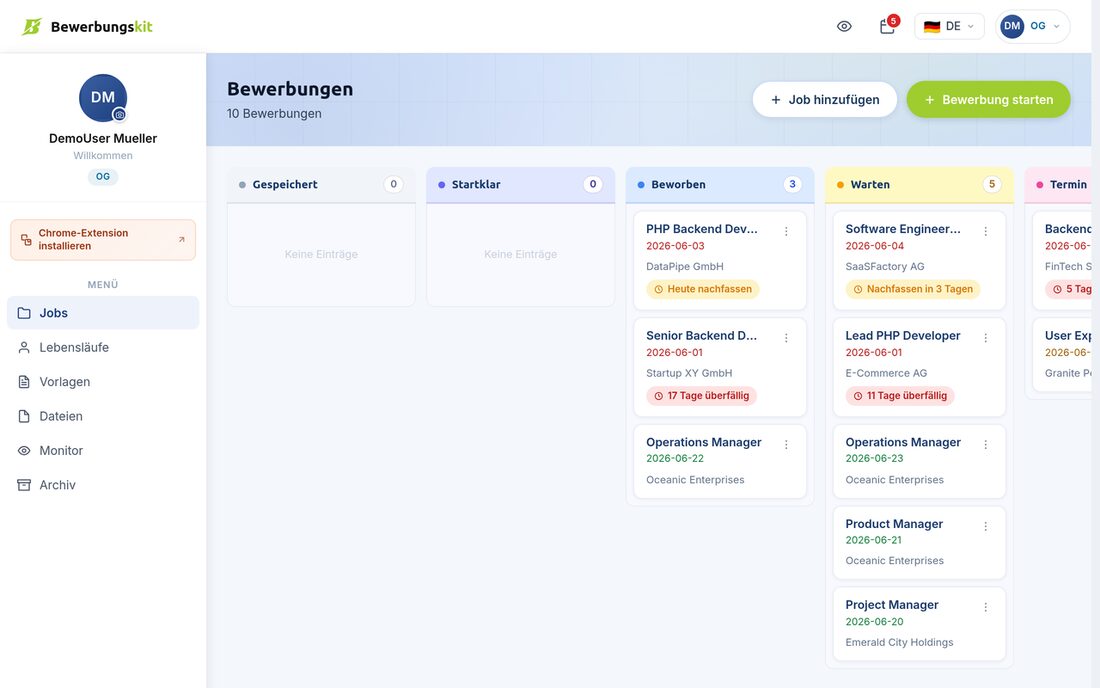
Task: Open notifications icon with badge 5
Action: tap(887, 27)
